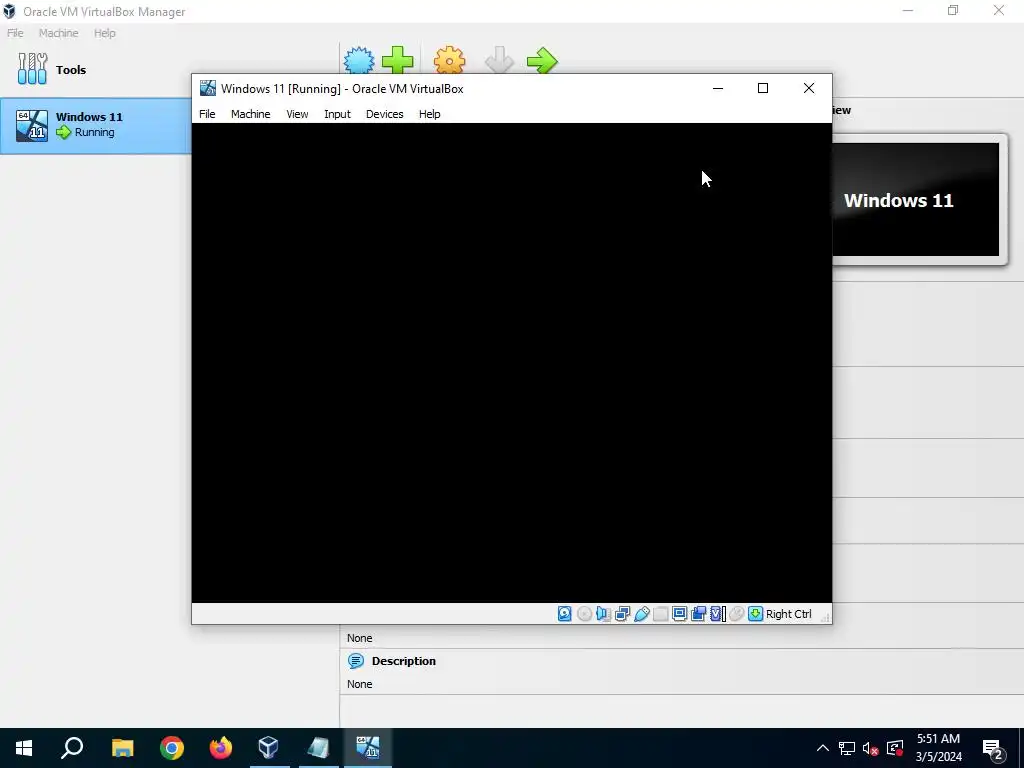Click the Description speech bubble icon
This screenshot has width=1024, height=768.
356,661
